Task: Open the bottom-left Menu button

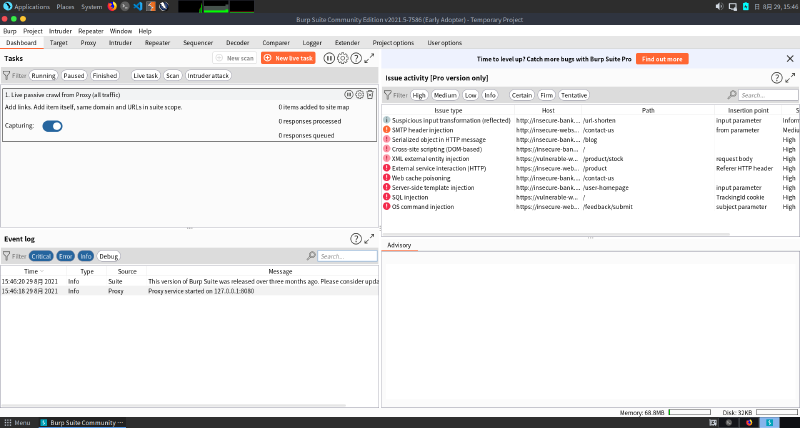Action: pyautogui.click(x=17, y=423)
